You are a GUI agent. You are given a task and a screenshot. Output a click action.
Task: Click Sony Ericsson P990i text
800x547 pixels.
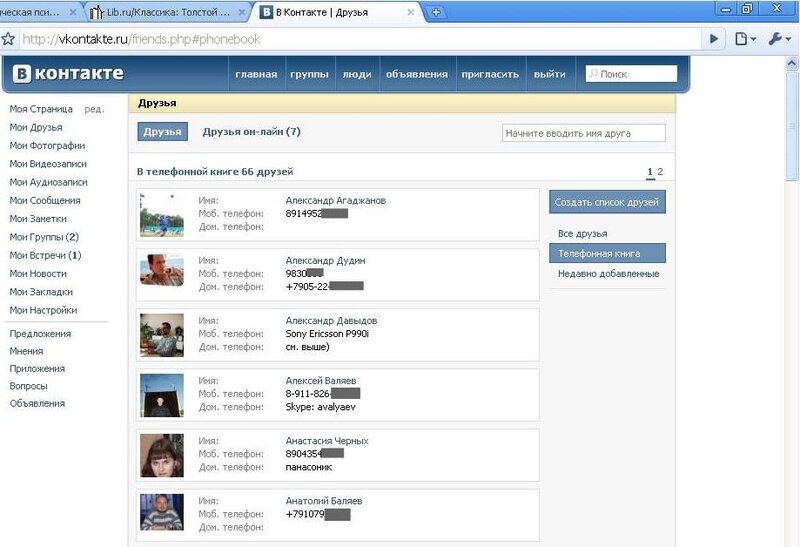(x=327, y=334)
